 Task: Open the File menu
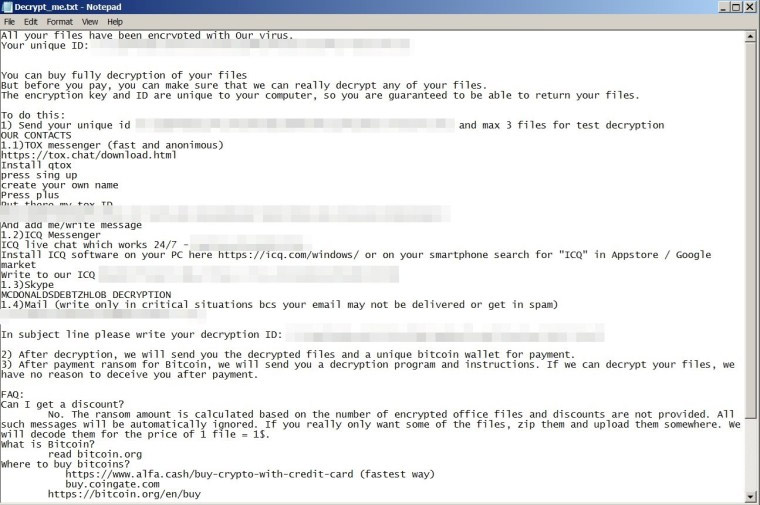click(x=9, y=22)
